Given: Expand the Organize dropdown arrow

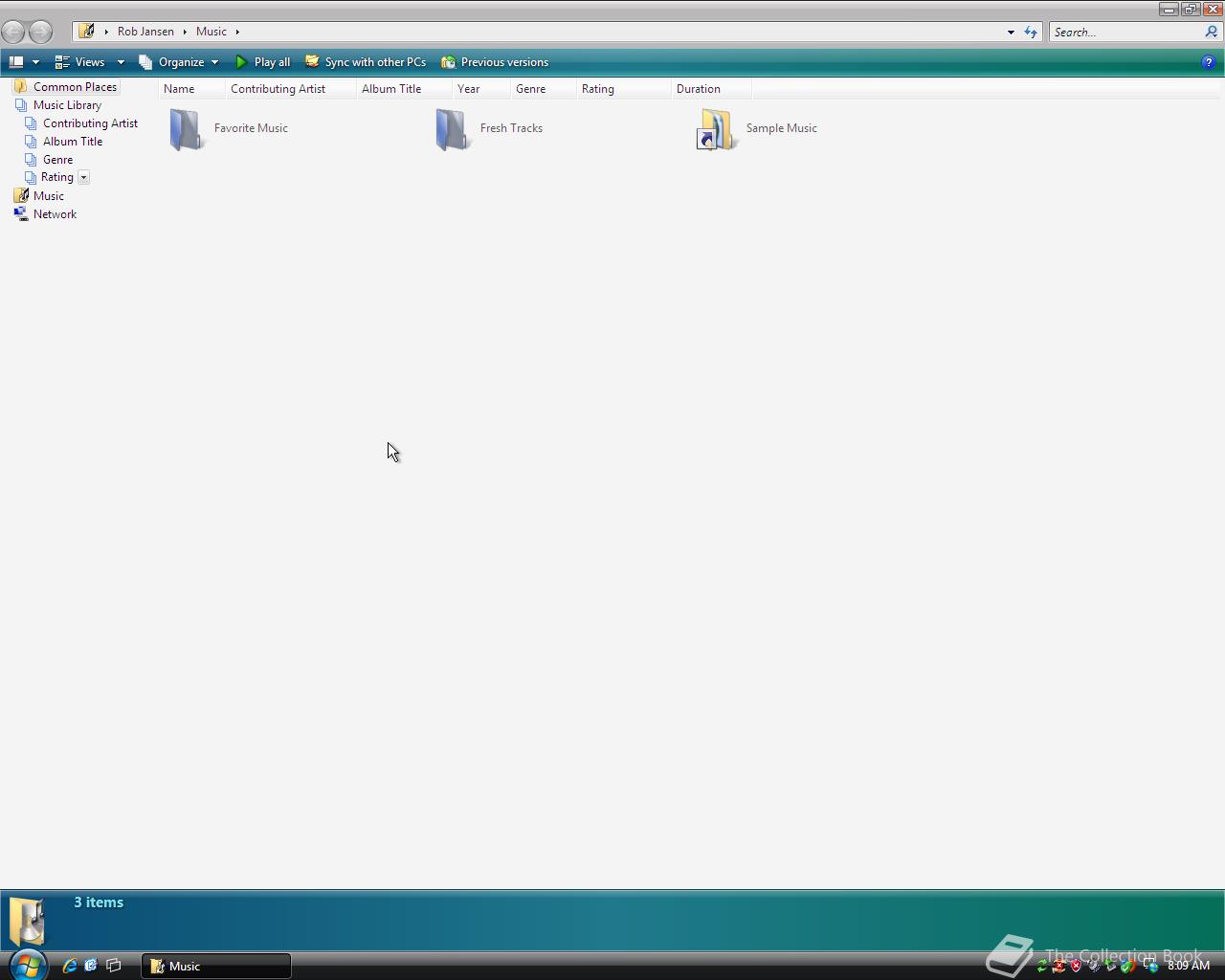Looking at the screenshot, I should click(x=214, y=62).
